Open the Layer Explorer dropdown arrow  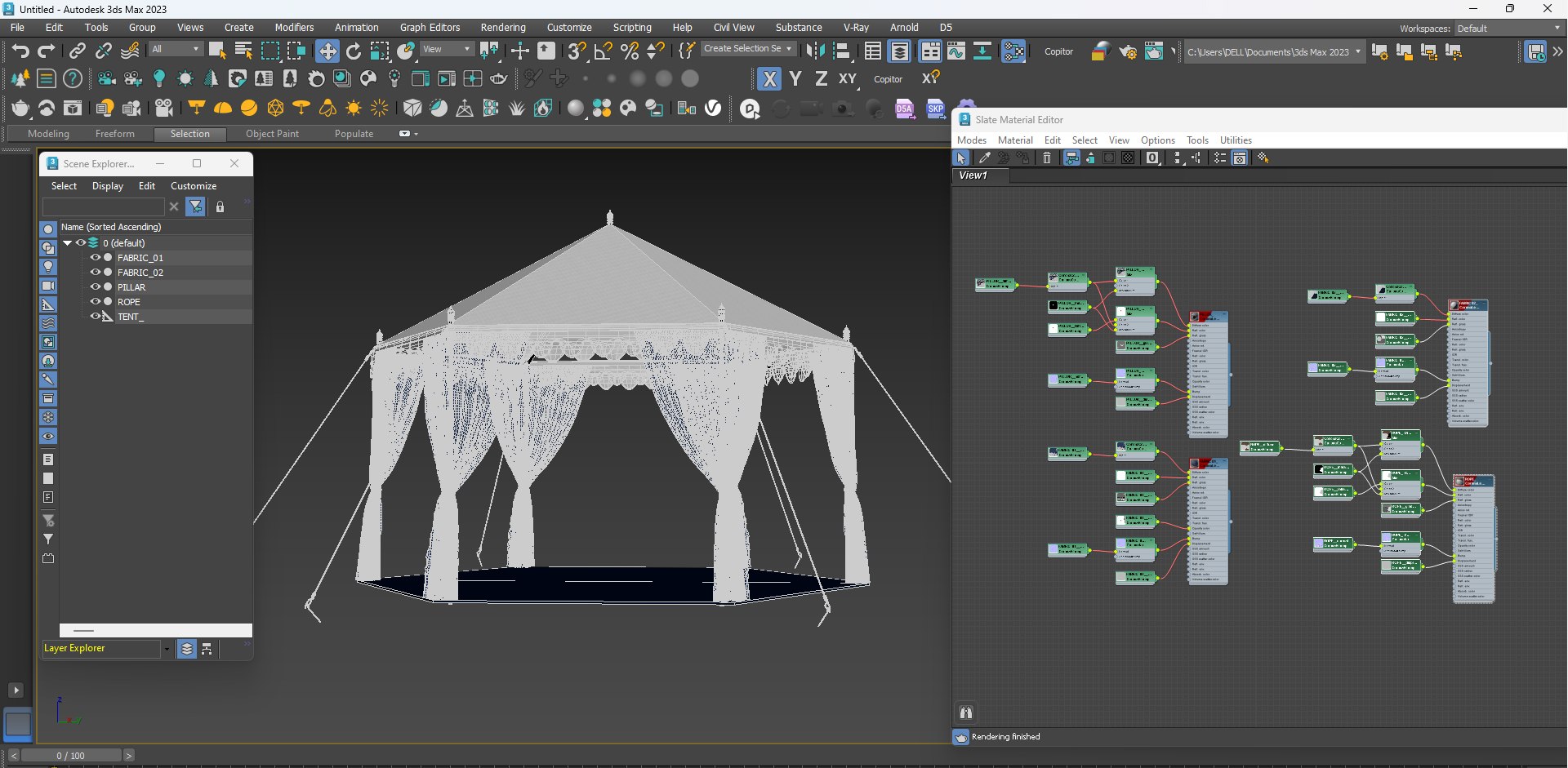click(x=167, y=649)
